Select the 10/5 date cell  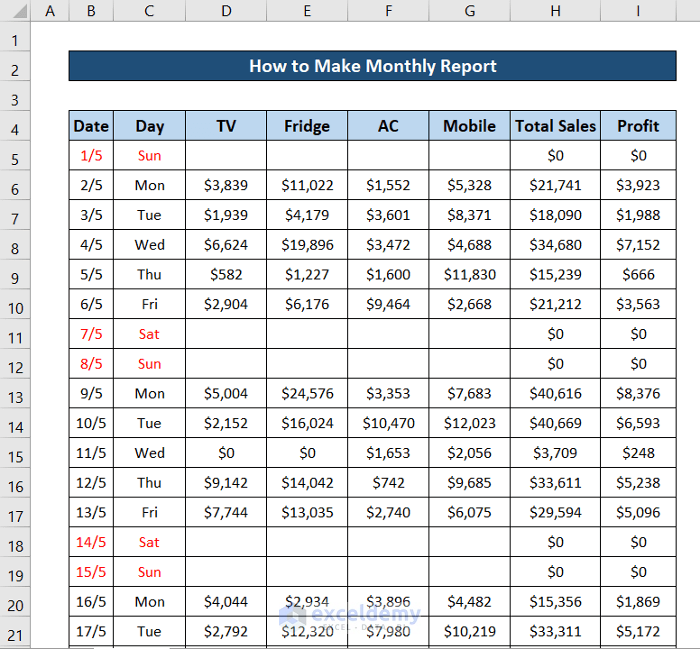click(91, 423)
